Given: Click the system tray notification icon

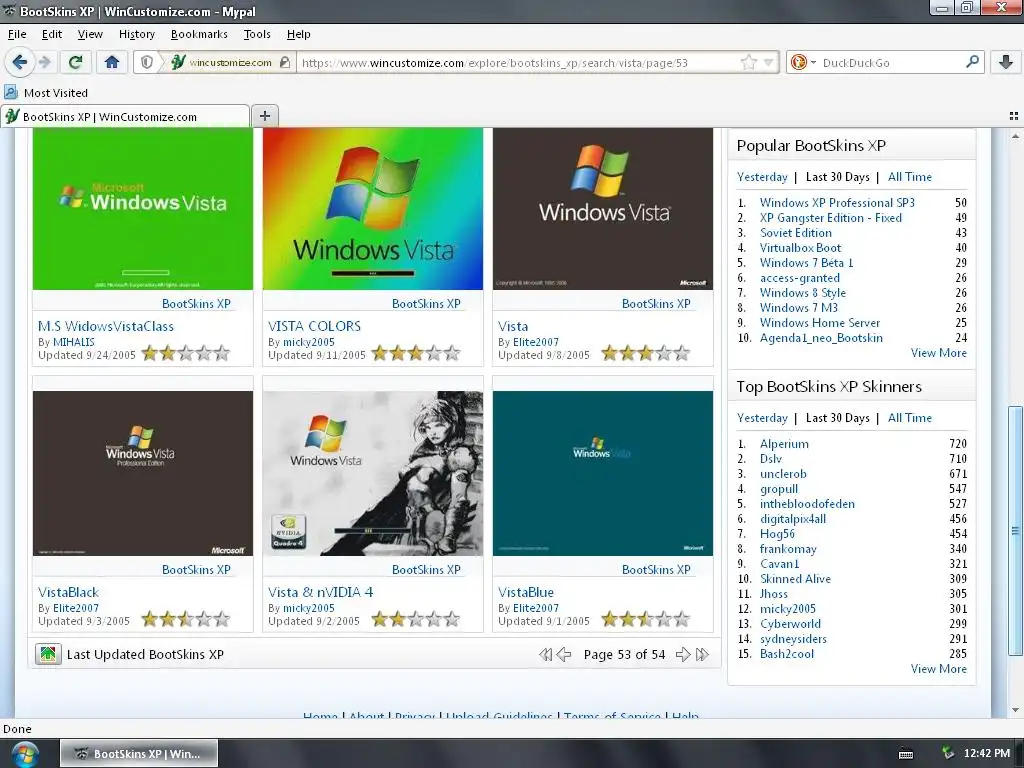Looking at the screenshot, I should click(x=948, y=754).
